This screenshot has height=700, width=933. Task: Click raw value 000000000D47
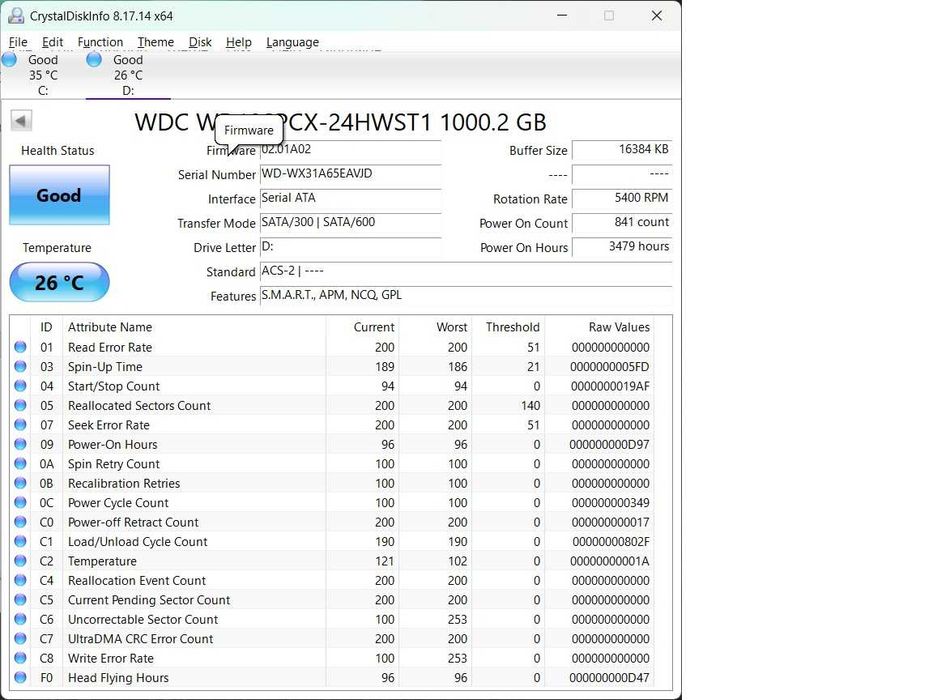tap(609, 677)
